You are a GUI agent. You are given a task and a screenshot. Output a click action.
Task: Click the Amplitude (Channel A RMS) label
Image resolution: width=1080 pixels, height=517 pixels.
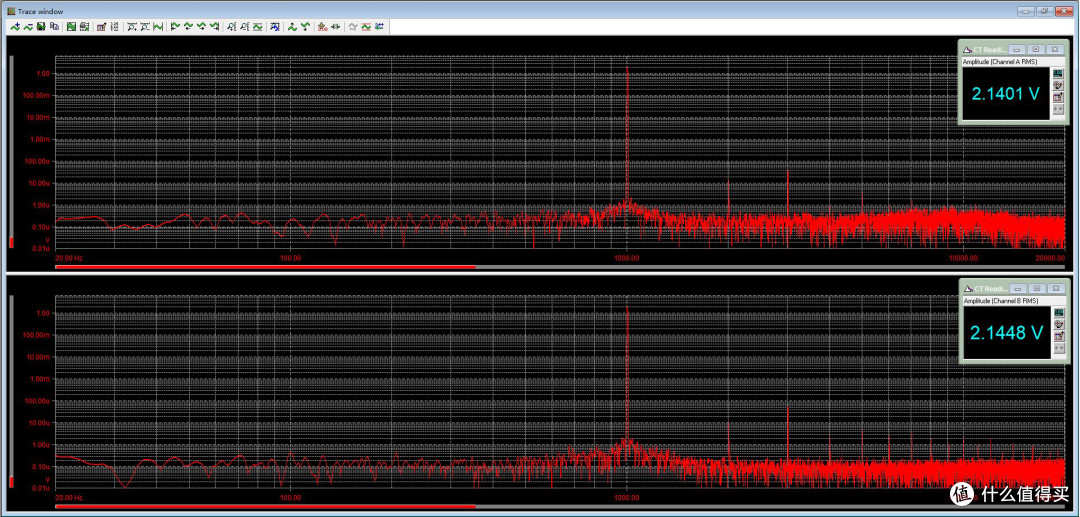click(1001, 61)
